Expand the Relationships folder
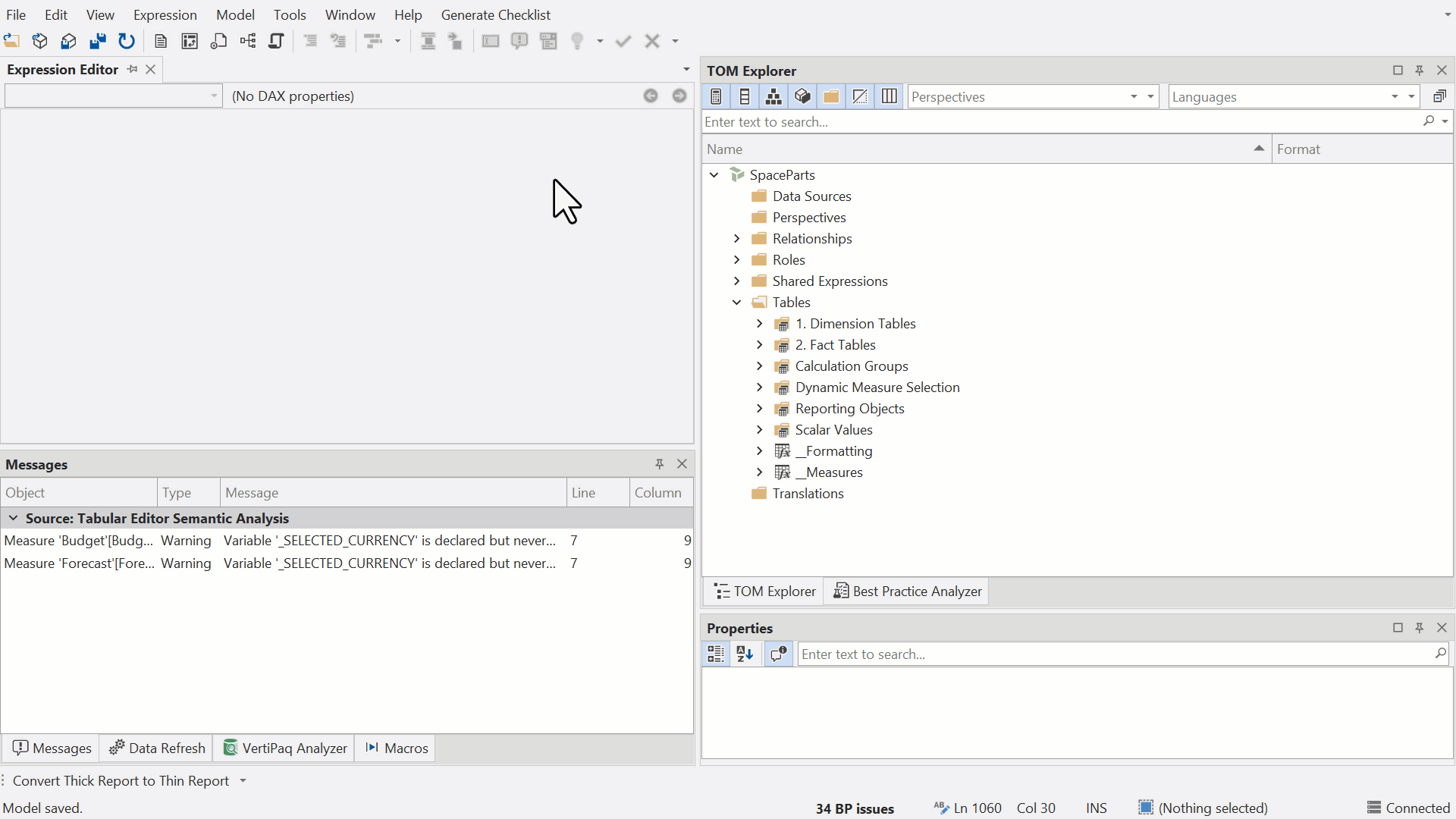 (736, 238)
